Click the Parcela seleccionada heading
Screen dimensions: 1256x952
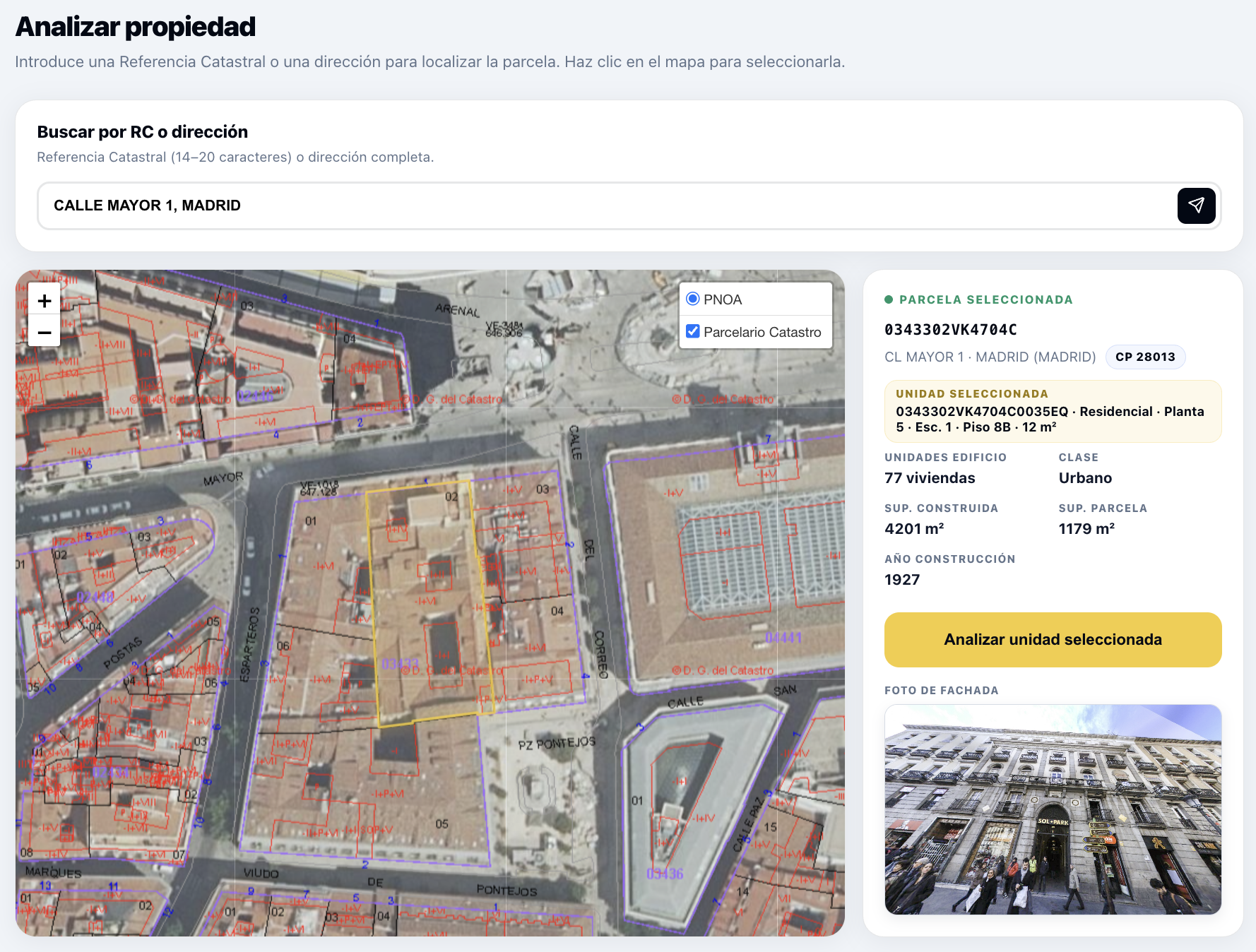click(x=985, y=299)
